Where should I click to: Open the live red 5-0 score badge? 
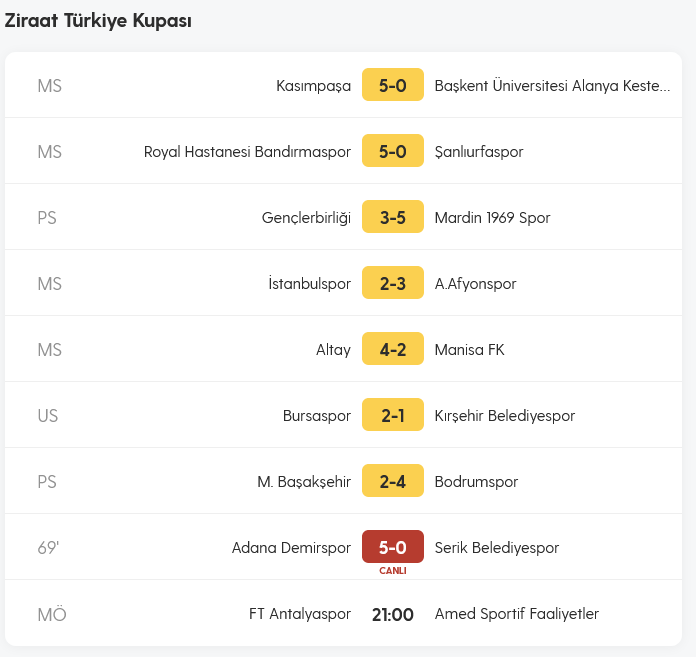pyautogui.click(x=393, y=547)
